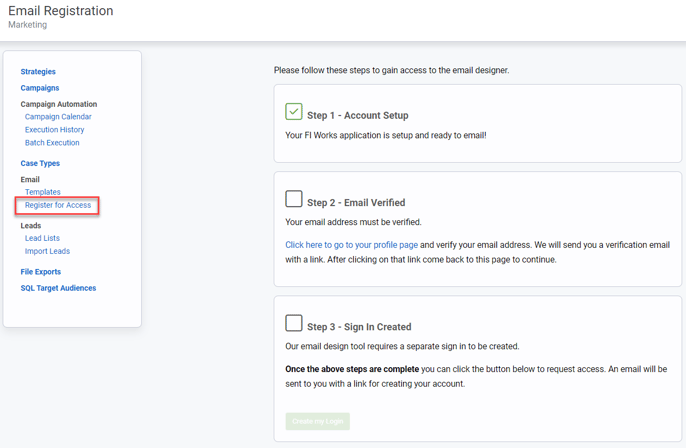Open Batch Execution page
The height and width of the screenshot is (448, 686).
[52, 143]
